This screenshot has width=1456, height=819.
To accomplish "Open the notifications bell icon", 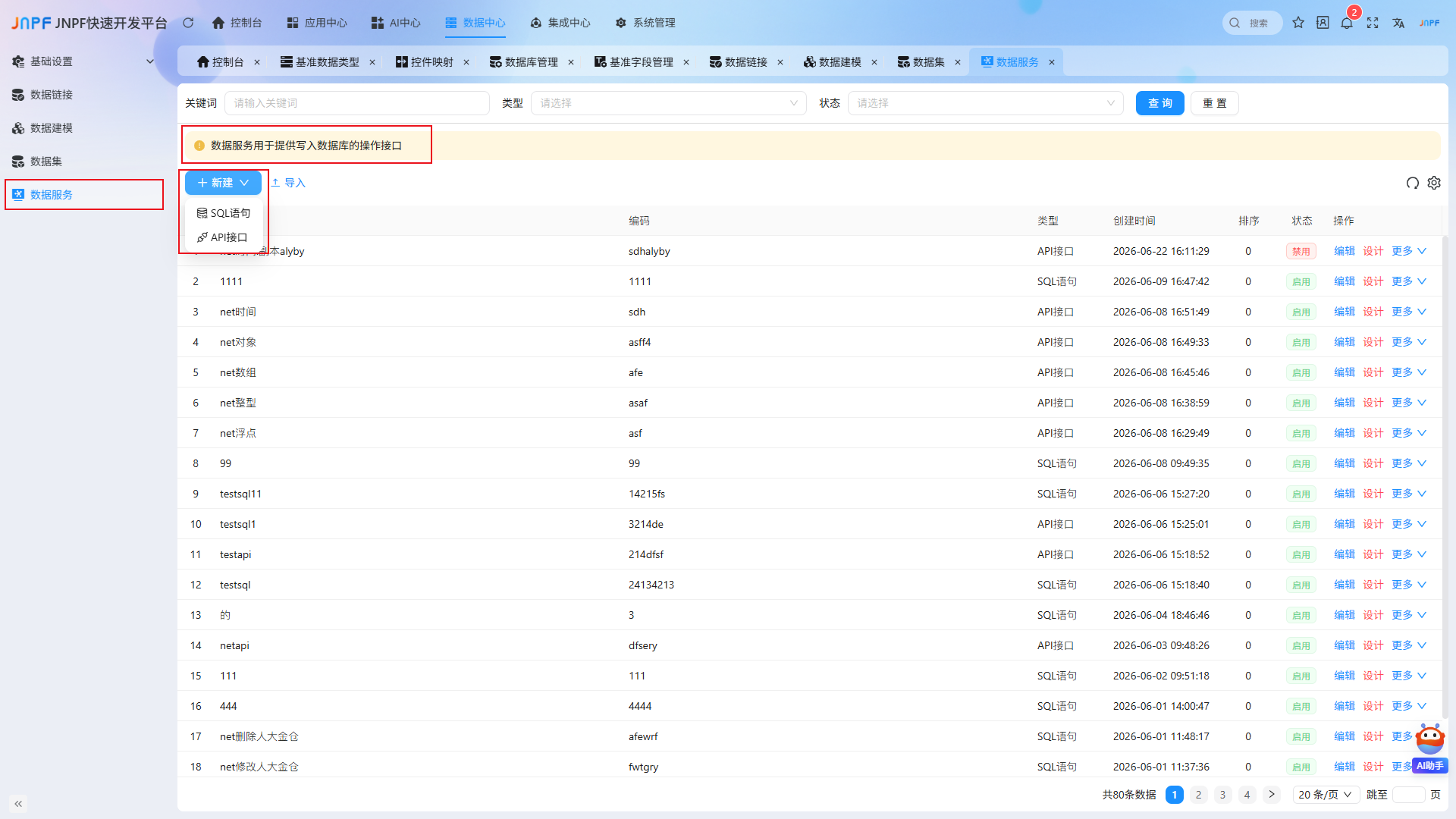I will pyautogui.click(x=1347, y=23).
